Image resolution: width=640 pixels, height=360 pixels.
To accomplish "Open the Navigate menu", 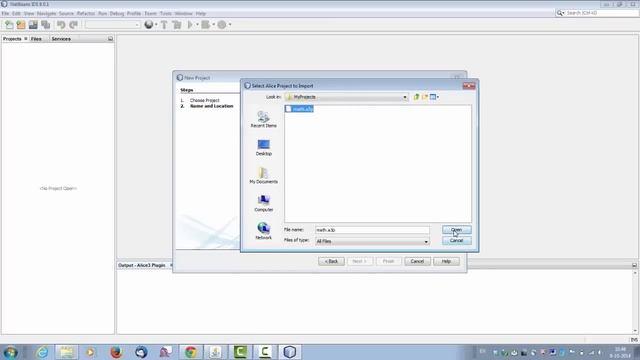I will (x=47, y=13).
